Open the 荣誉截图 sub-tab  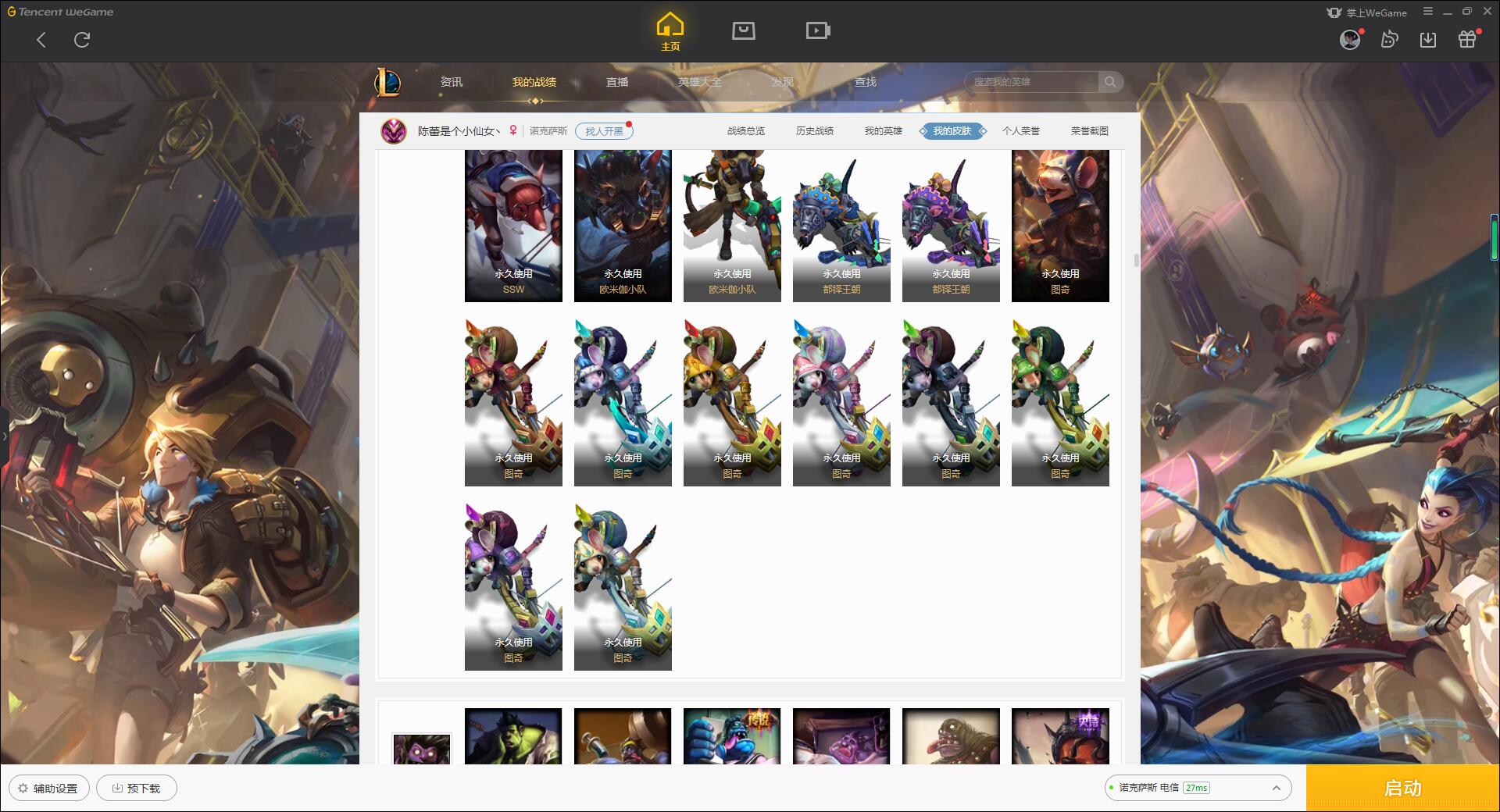[x=1090, y=131]
